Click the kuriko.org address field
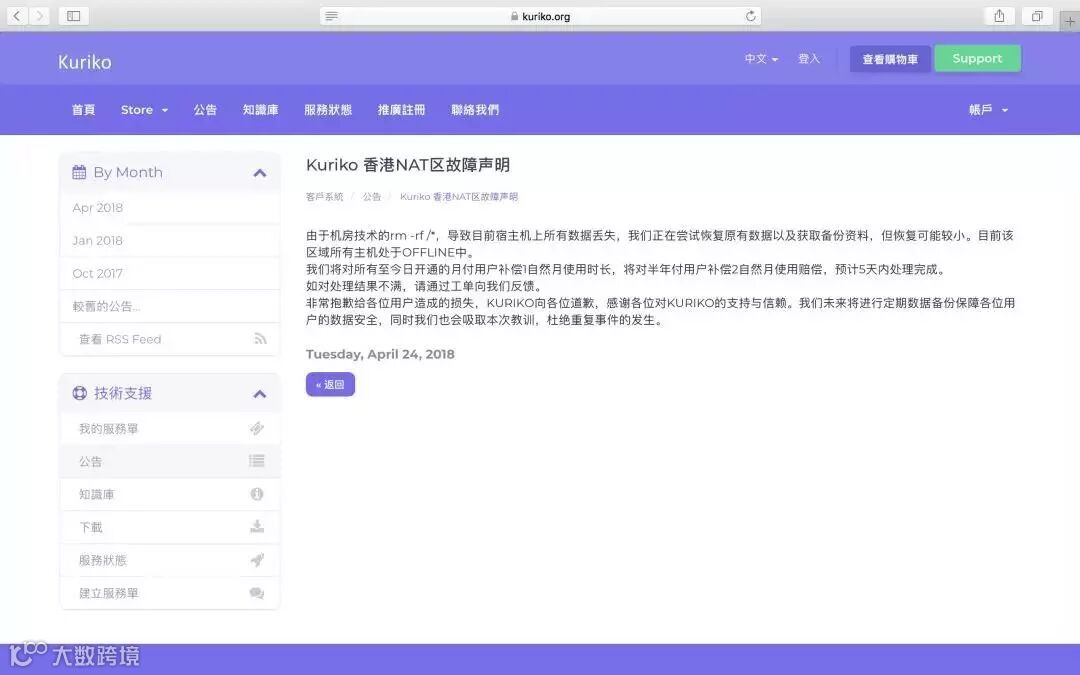This screenshot has height=675, width=1080. point(541,16)
